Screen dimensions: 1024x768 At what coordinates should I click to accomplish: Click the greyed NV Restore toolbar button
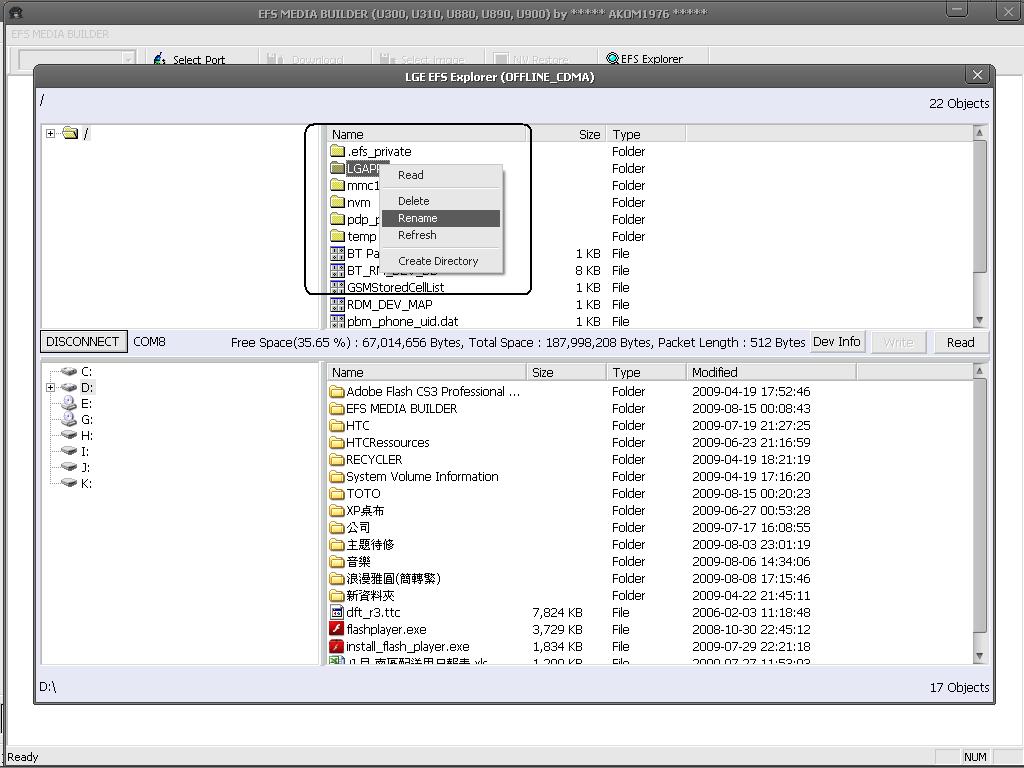tap(532, 59)
